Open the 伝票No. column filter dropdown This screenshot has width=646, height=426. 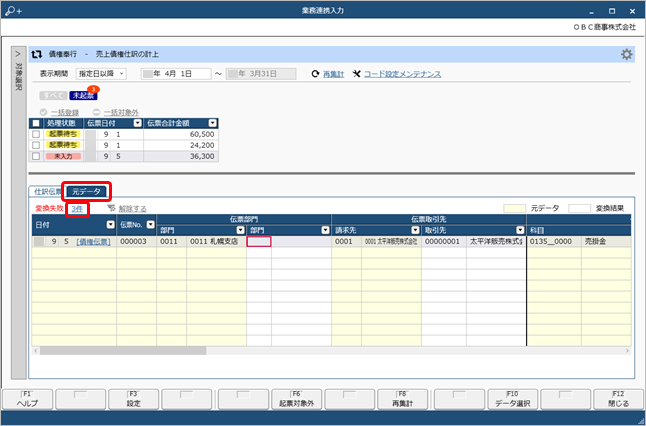(151, 225)
